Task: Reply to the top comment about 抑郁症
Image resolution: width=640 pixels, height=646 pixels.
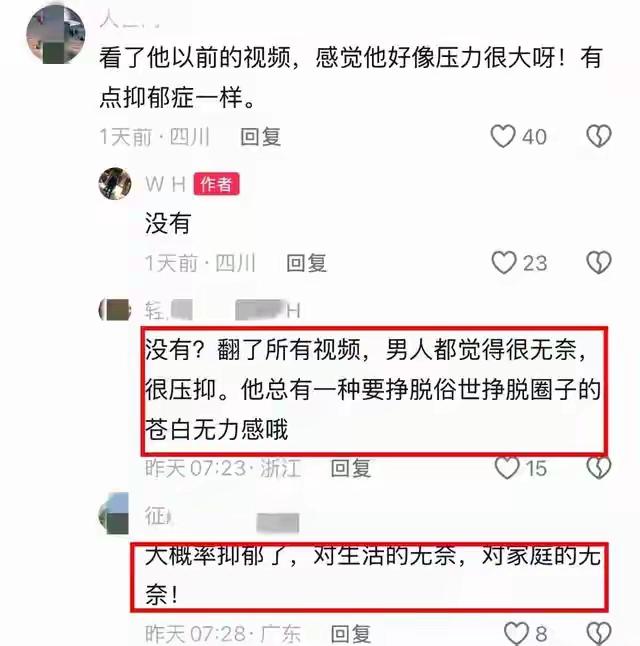Action: 260,137
